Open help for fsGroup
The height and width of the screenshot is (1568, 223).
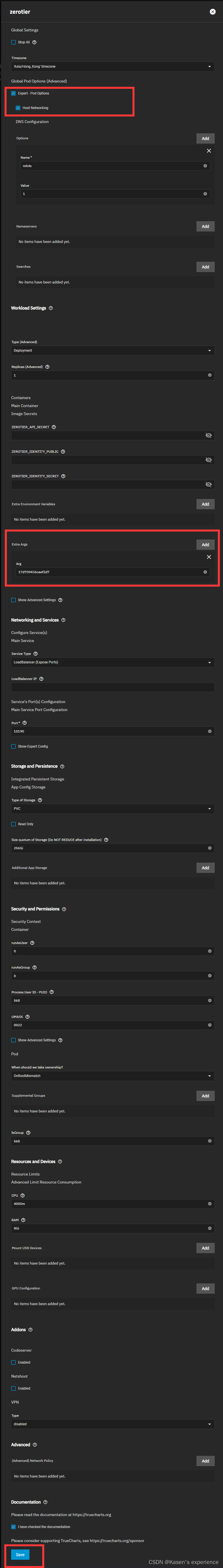point(28,1132)
